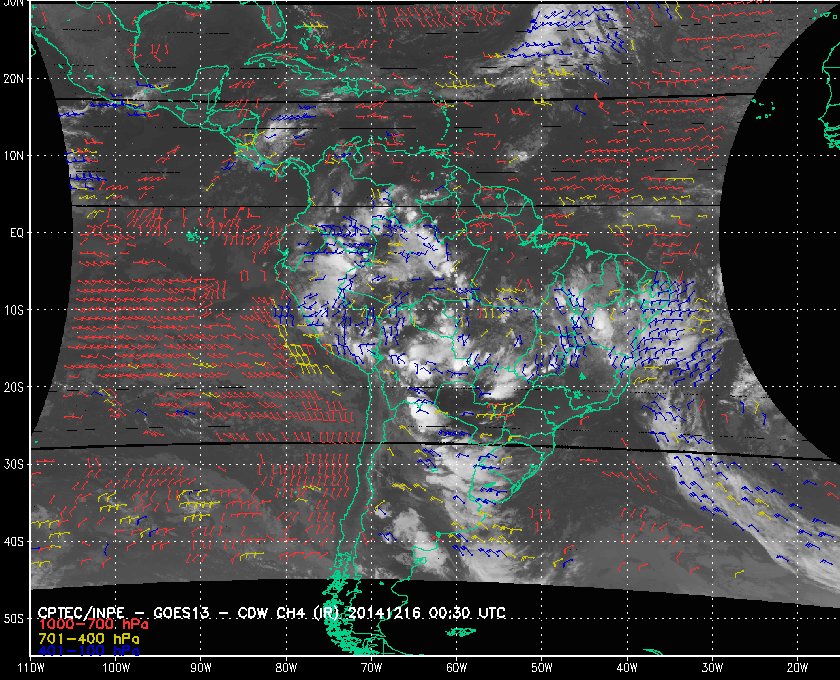Click the 80W longitude label
The image size is (840, 680).
pos(286,667)
